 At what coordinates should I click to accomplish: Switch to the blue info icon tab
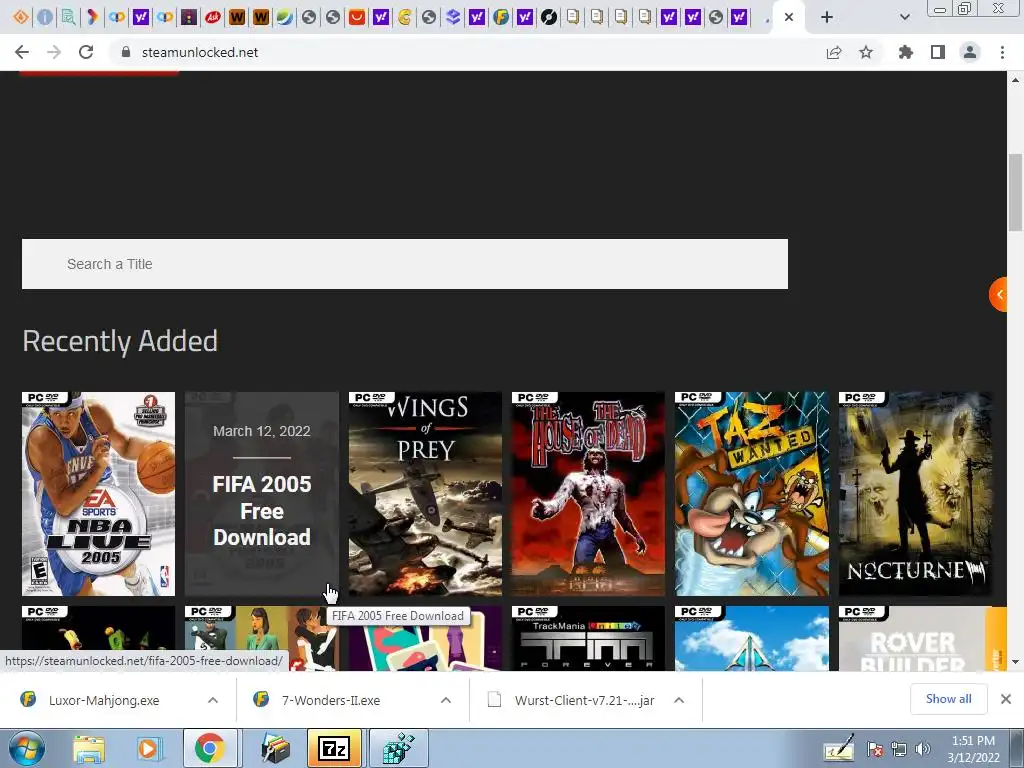tap(44, 17)
